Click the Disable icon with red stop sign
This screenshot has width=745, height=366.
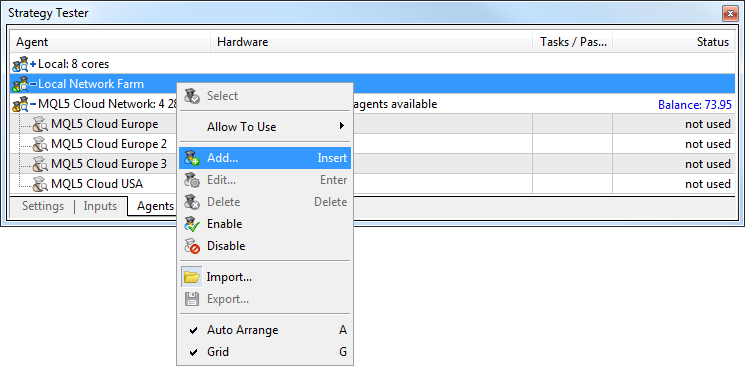click(x=192, y=246)
